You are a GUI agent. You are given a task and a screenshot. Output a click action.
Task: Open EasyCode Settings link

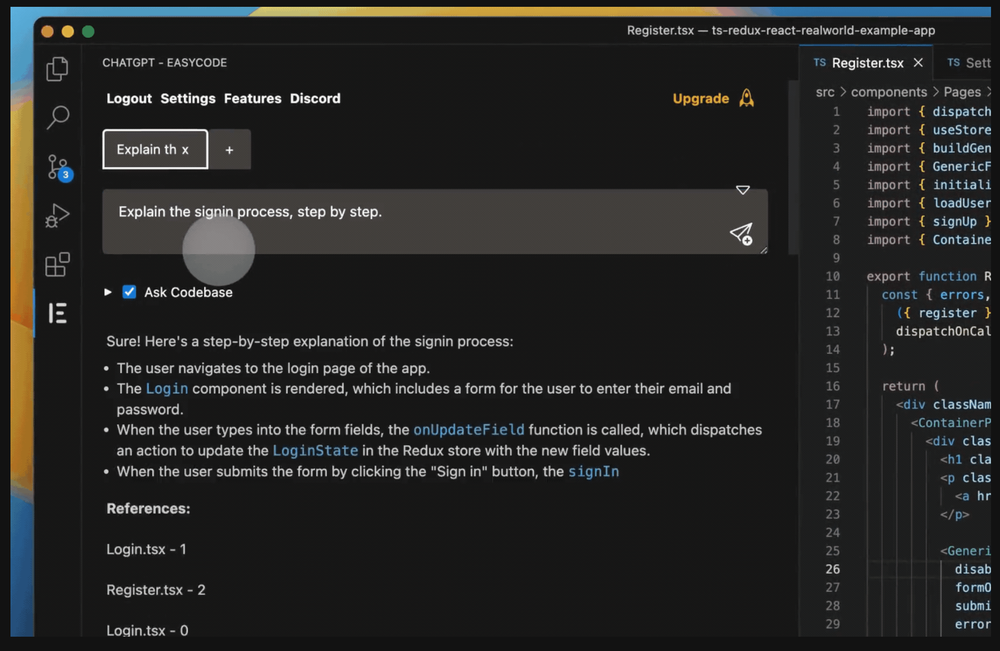[x=188, y=98]
